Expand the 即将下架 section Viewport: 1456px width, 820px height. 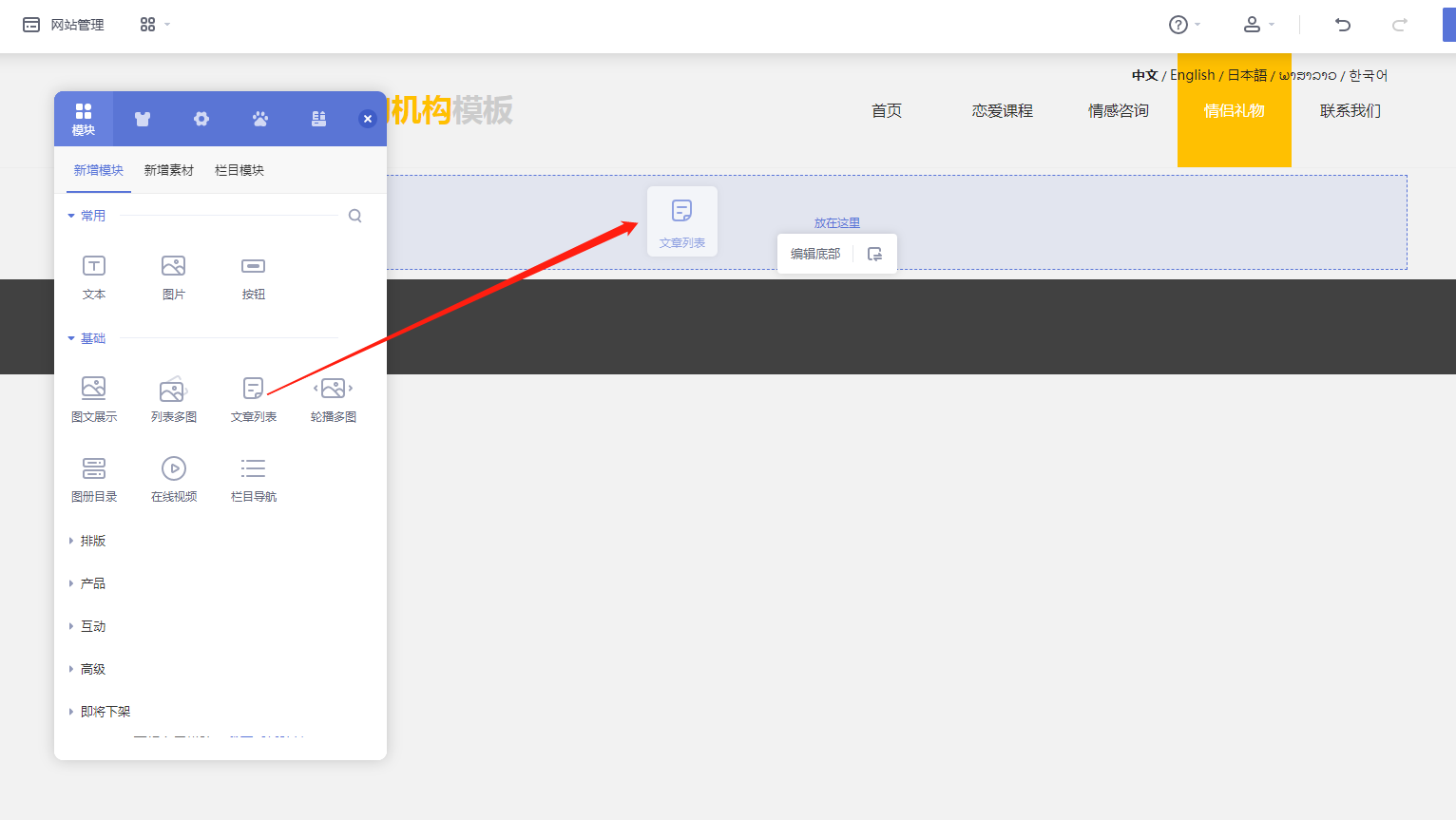(x=99, y=712)
